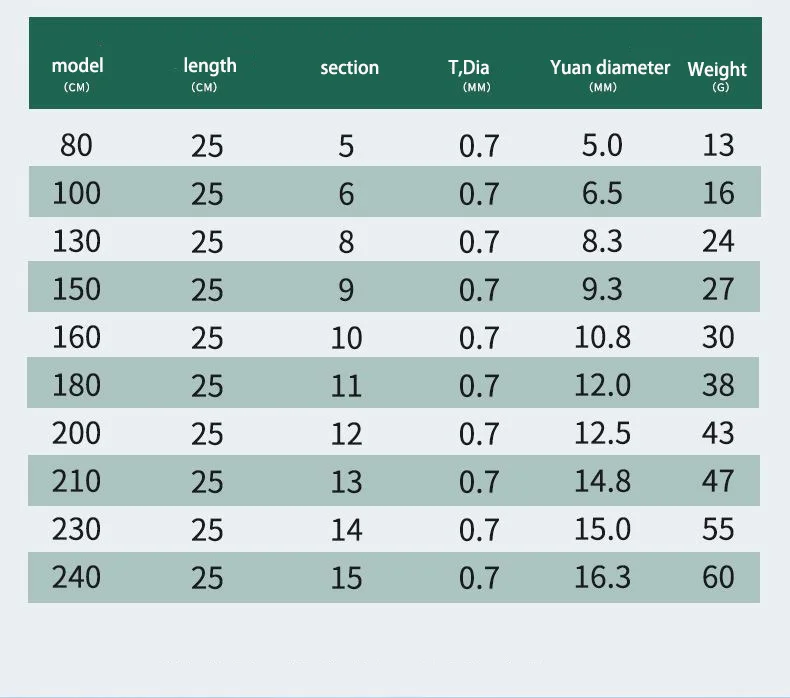Click the model 240 cell

[76, 577]
